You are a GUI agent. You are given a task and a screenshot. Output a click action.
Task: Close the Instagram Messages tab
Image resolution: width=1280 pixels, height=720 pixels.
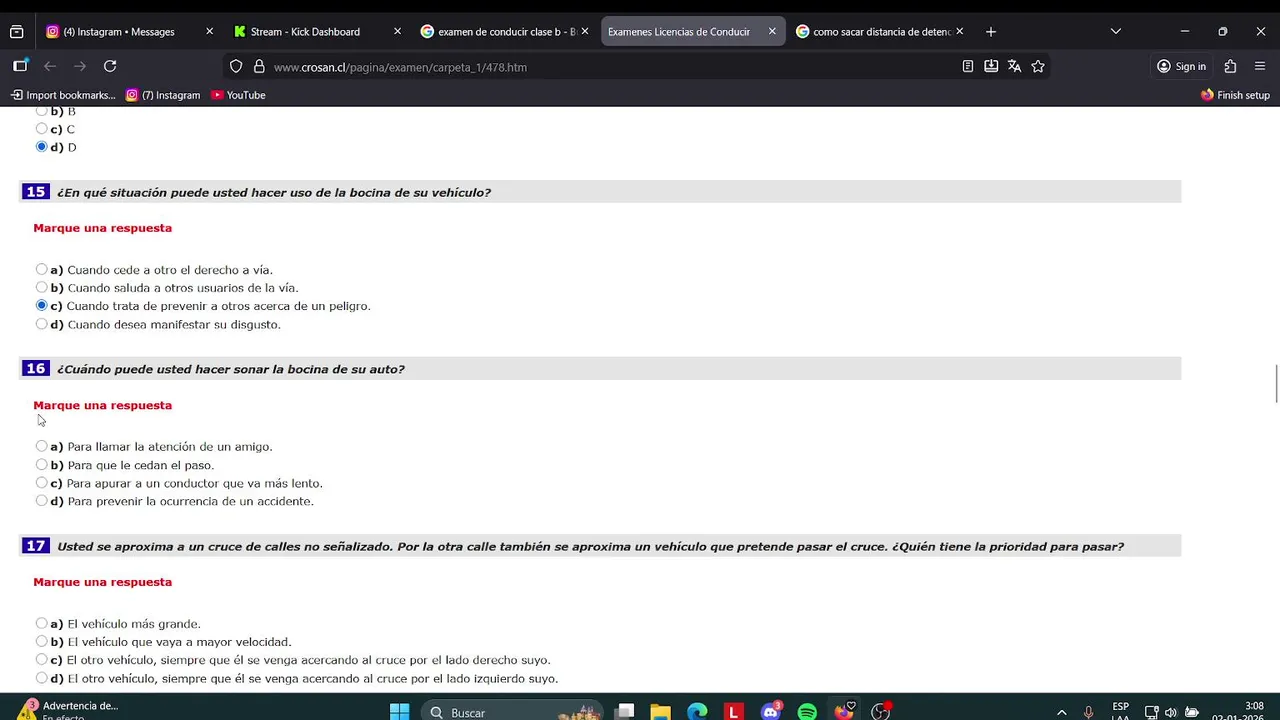click(209, 32)
